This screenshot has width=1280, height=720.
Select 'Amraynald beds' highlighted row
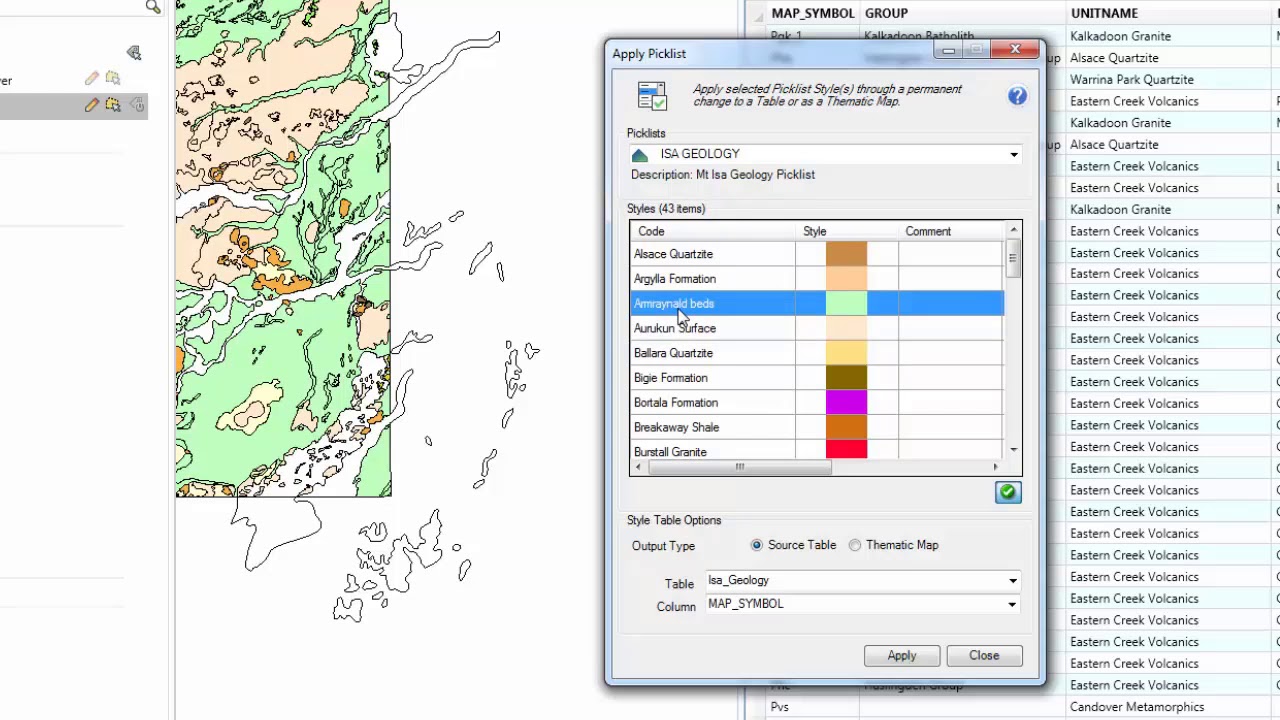tap(817, 304)
